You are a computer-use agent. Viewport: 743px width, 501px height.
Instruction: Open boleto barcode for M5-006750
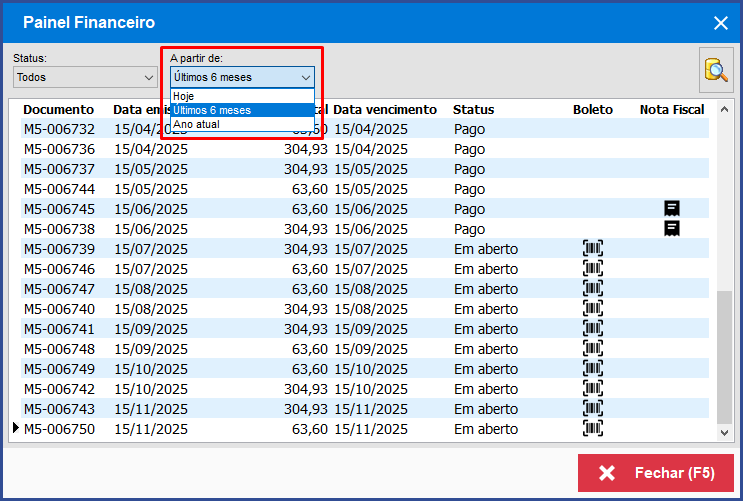tap(593, 428)
